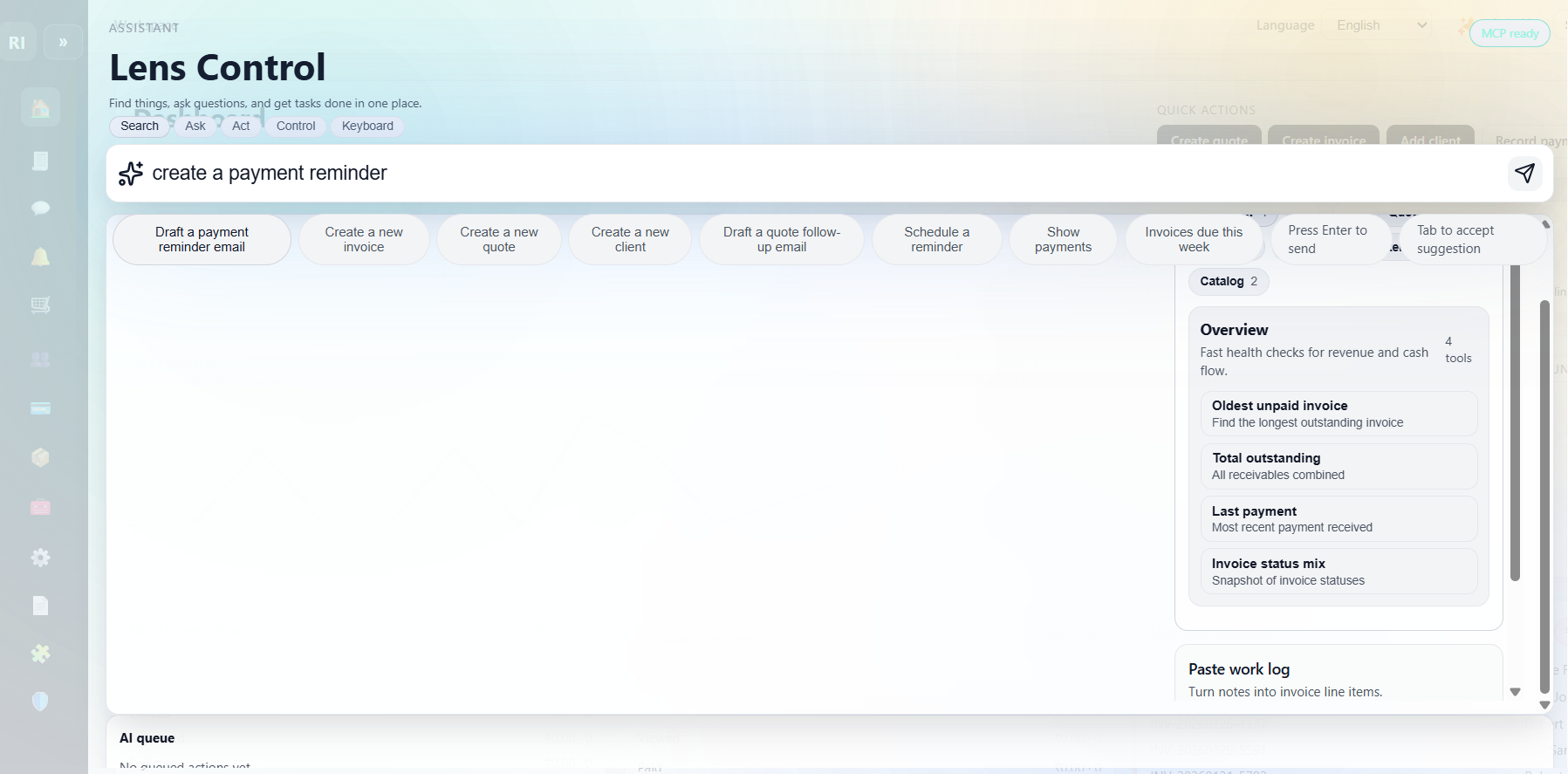The height and width of the screenshot is (774, 1568).
Task: Run the Oldest unpaid invoice tool
Action: click(x=1339, y=414)
